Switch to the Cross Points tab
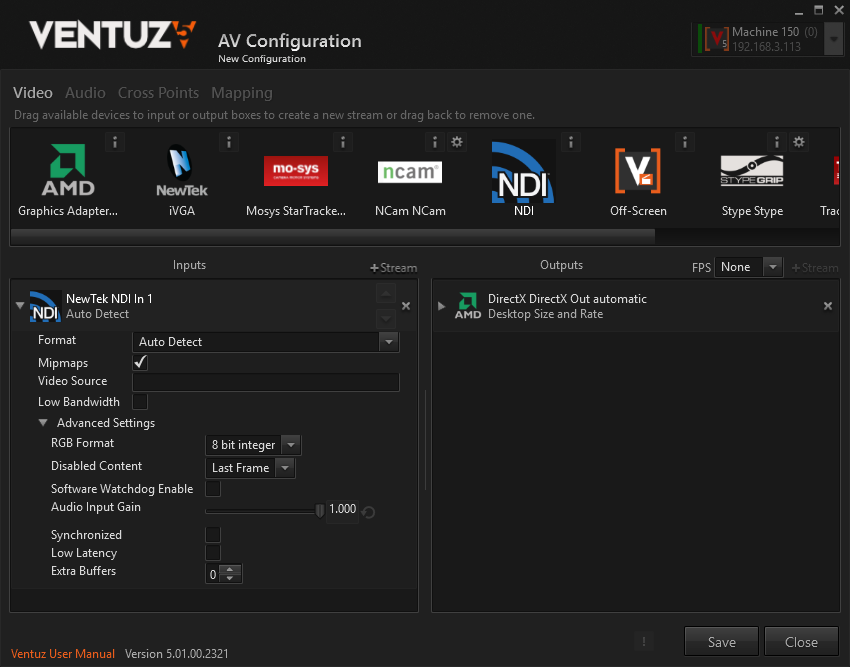850x667 pixels. click(x=158, y=93)
